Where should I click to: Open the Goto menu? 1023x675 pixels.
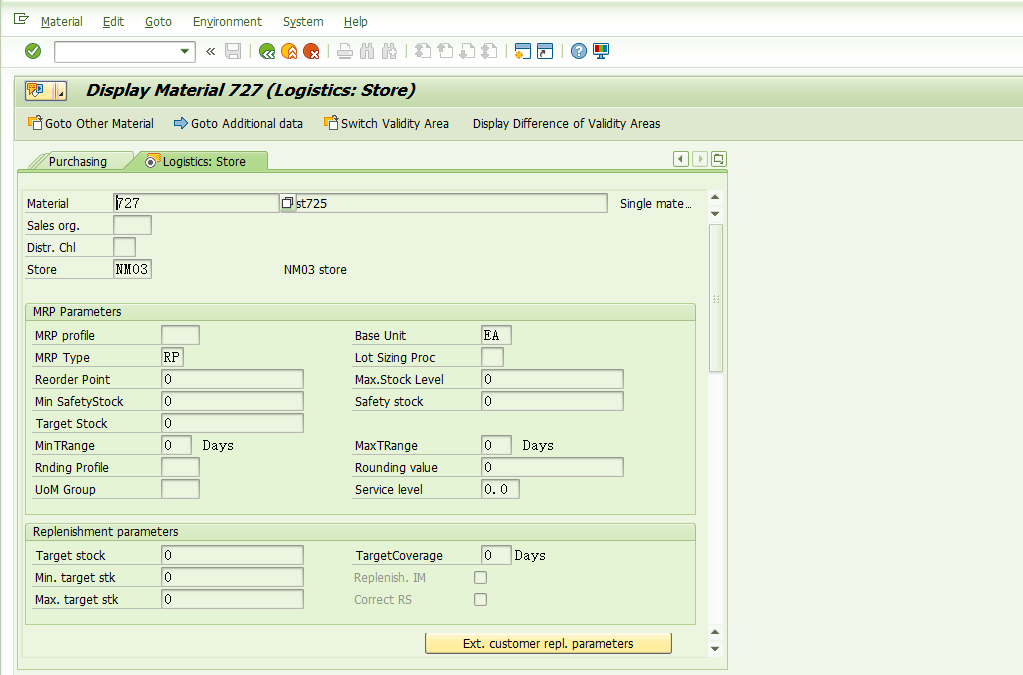pyautogui.click(x=158, y=22)
